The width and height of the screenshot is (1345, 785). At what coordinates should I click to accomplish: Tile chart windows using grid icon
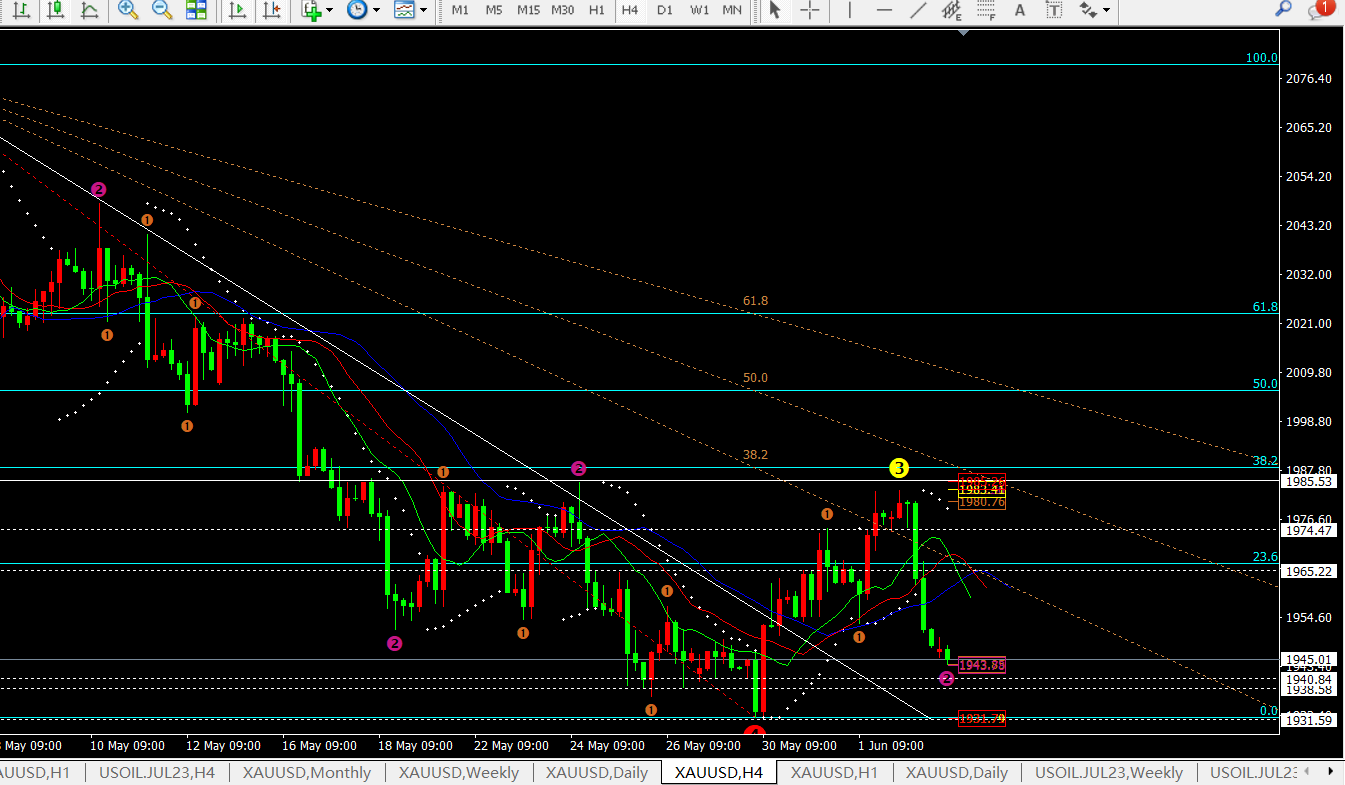[196, 10]
